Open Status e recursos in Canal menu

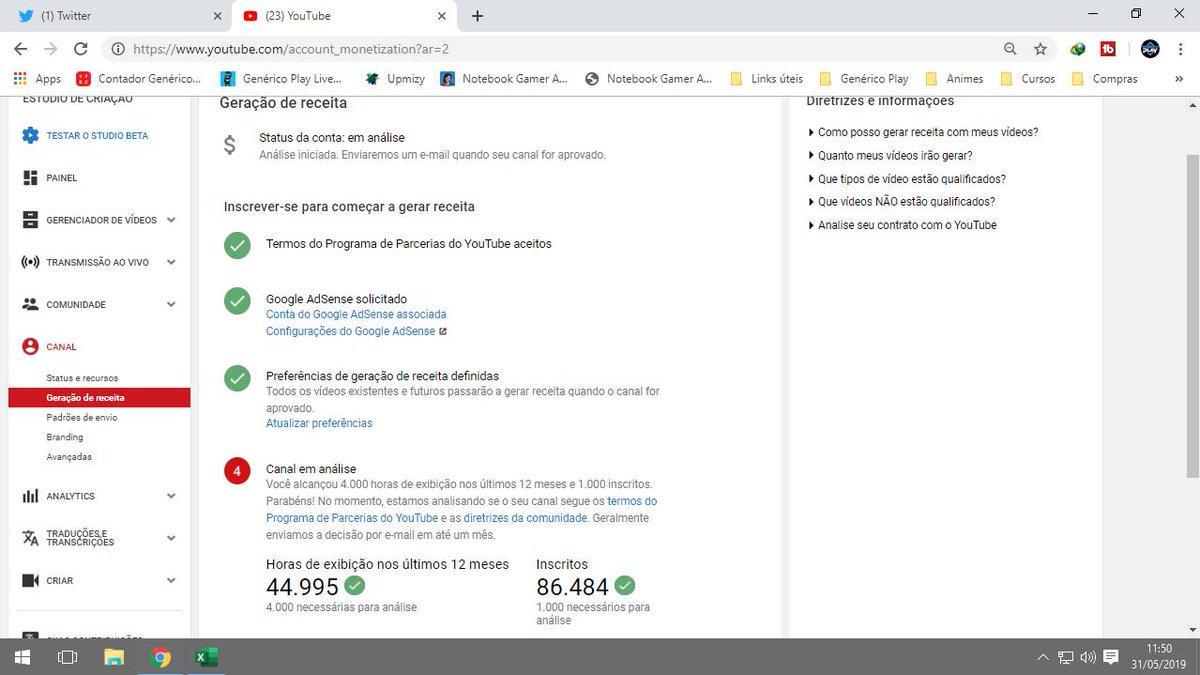82,378
